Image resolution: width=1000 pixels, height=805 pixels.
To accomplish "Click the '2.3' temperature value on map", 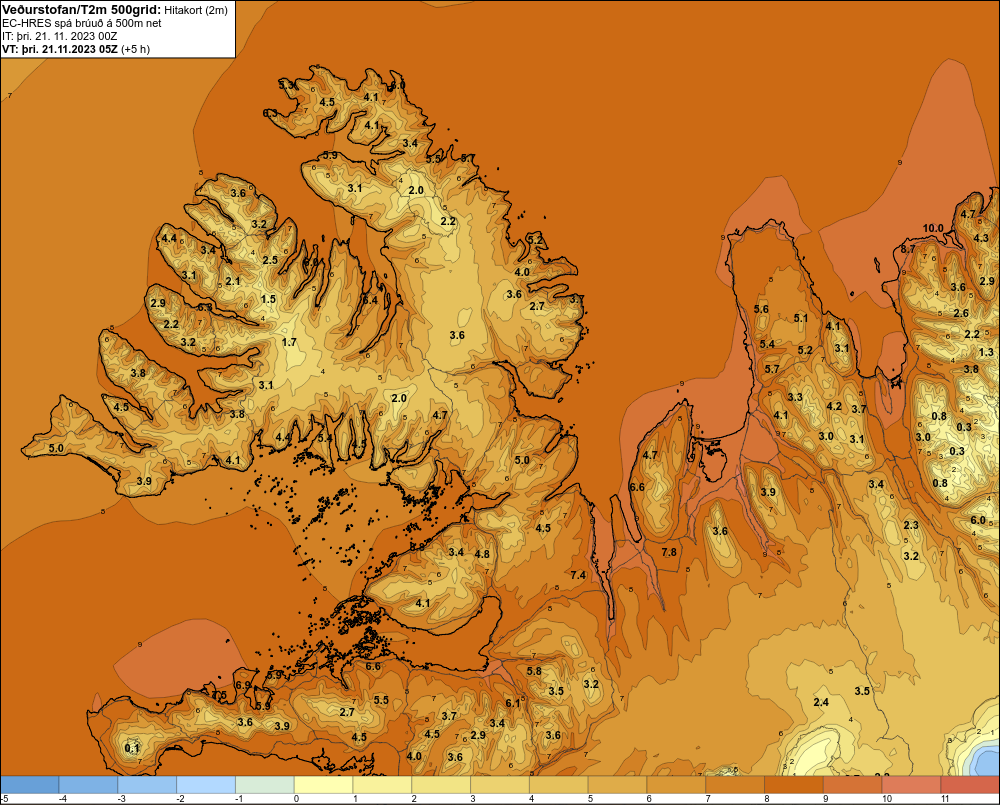I will (911, 525).
